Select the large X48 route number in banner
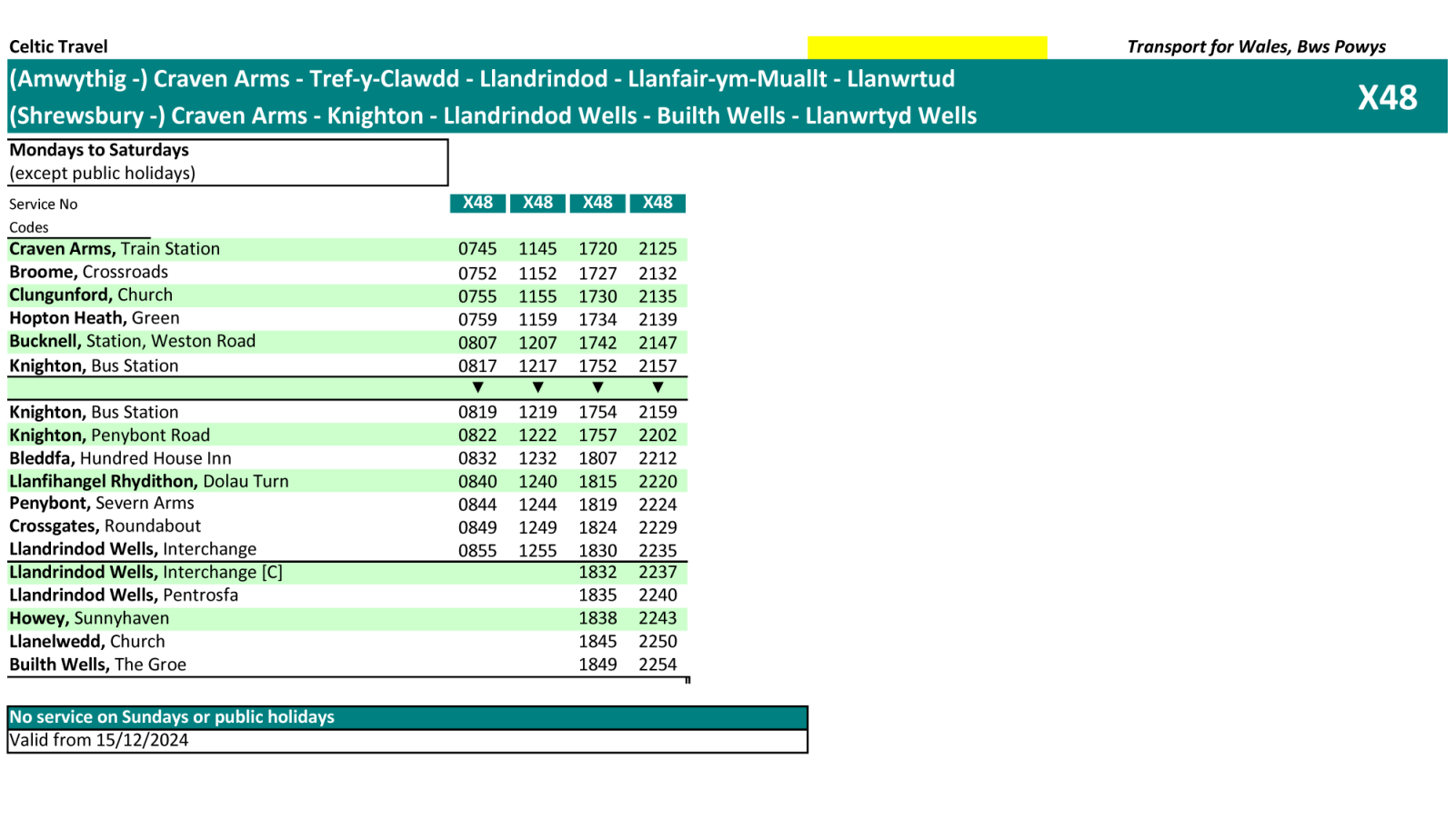1455x840 pixels. coord(1388,97)
